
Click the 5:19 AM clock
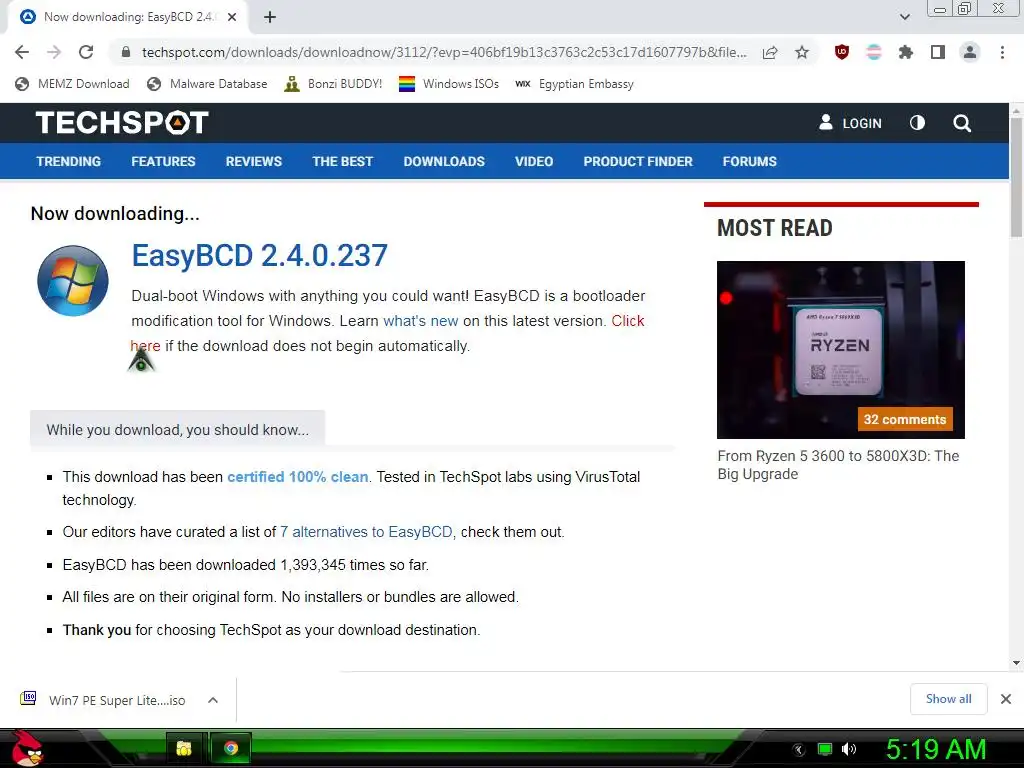(x=935, y=750)
